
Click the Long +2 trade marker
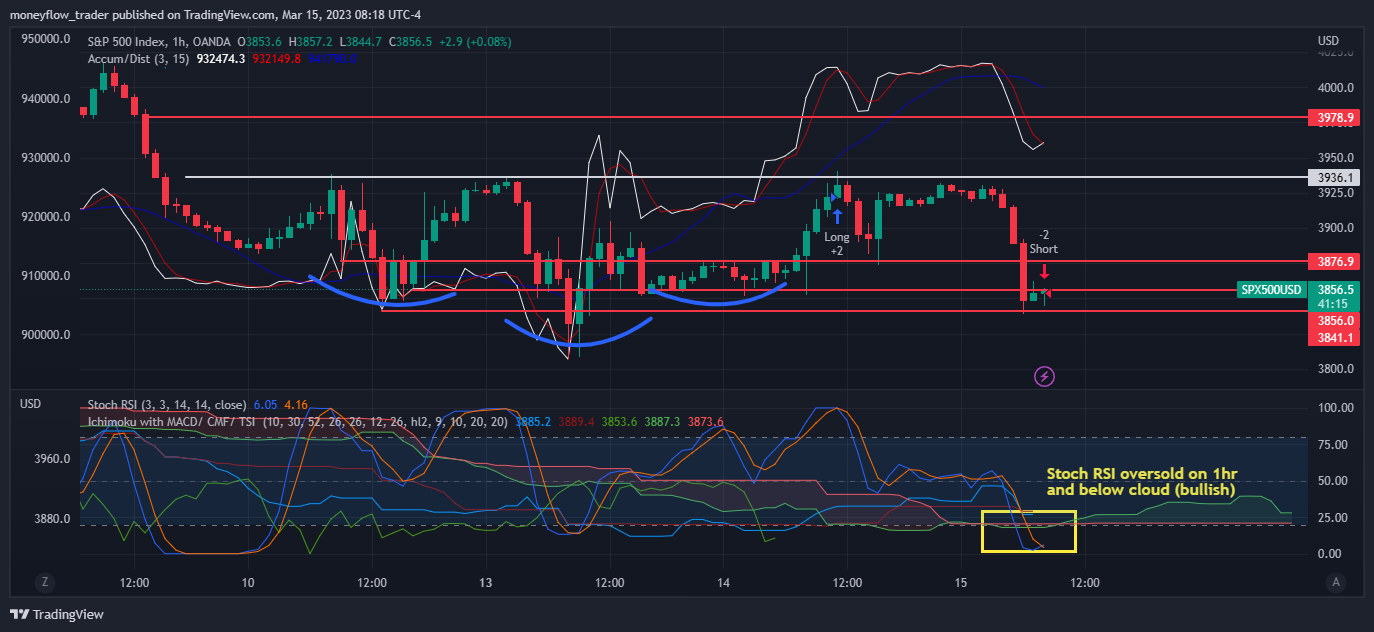coord(837,244)
